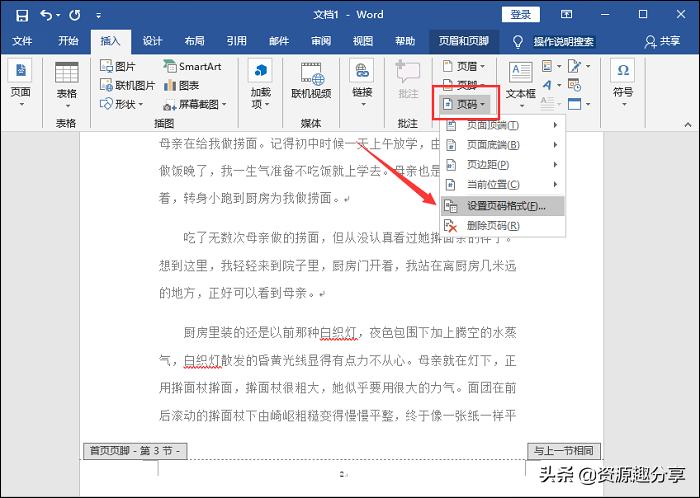
Task: Expand the Undo history dropdown arrow
Action: point(58,16)
